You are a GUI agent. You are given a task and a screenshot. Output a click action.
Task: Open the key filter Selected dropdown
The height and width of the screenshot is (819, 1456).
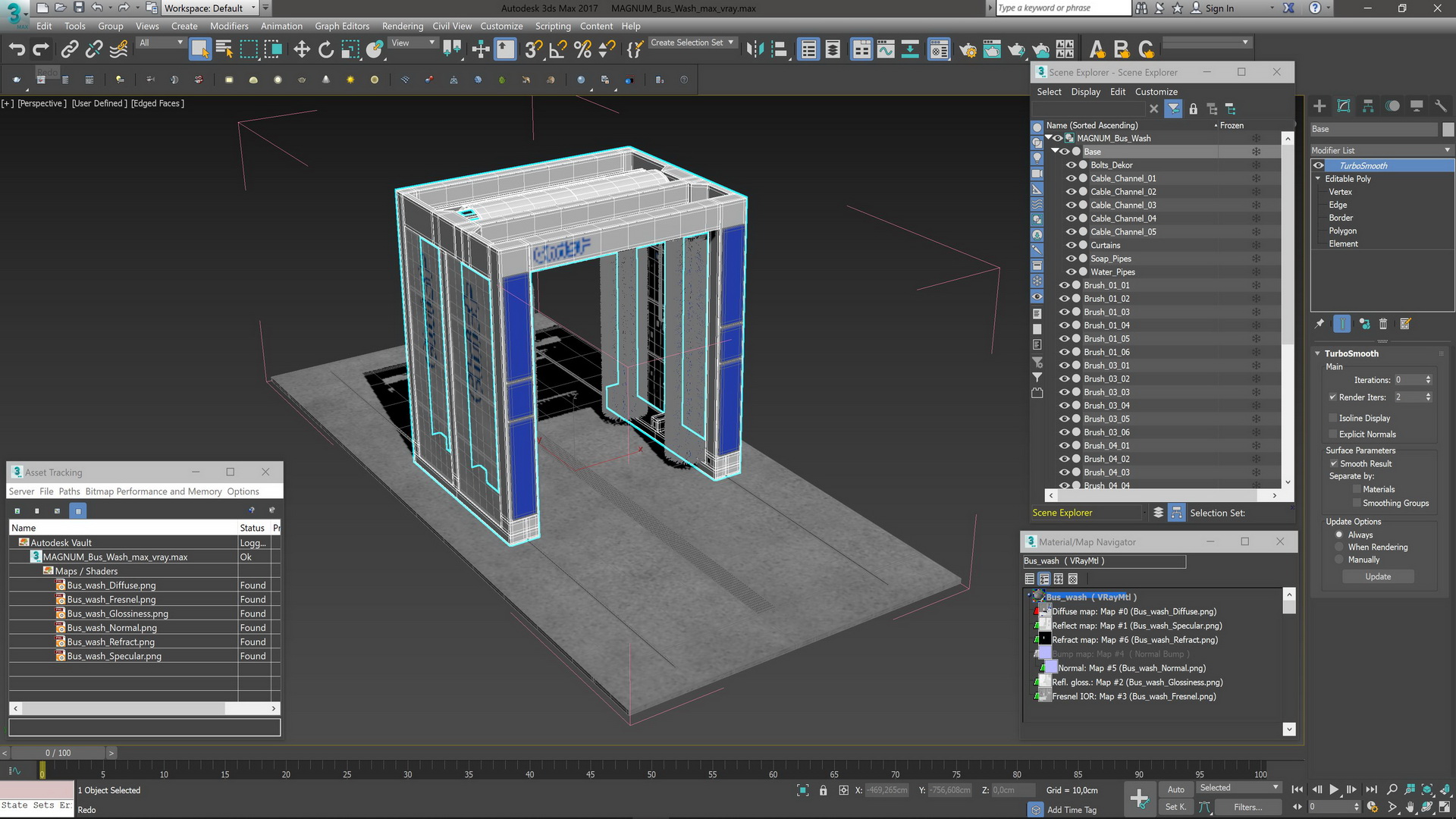(x=1239, y=788)
